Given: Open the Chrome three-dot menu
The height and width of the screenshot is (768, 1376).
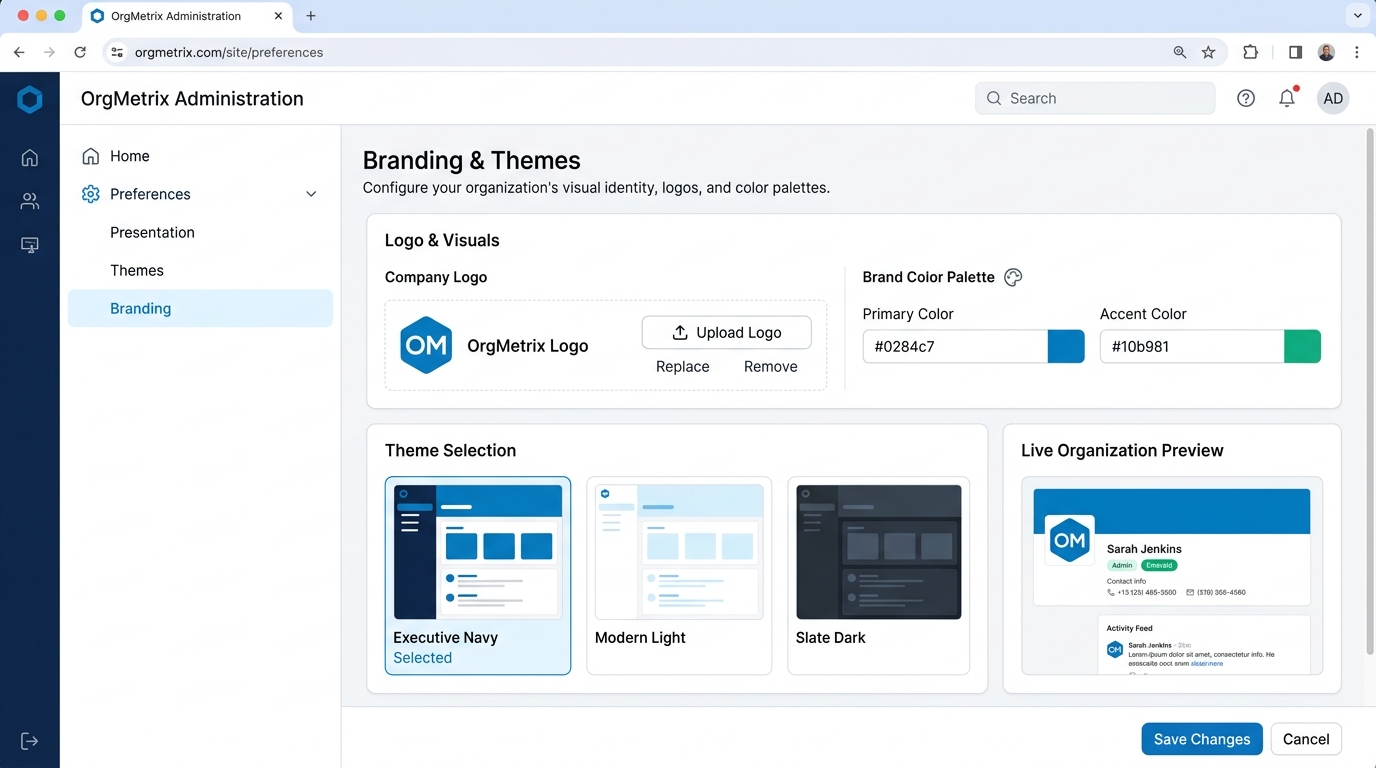Looking at the screenshot, I should (x=1357, y=52).
